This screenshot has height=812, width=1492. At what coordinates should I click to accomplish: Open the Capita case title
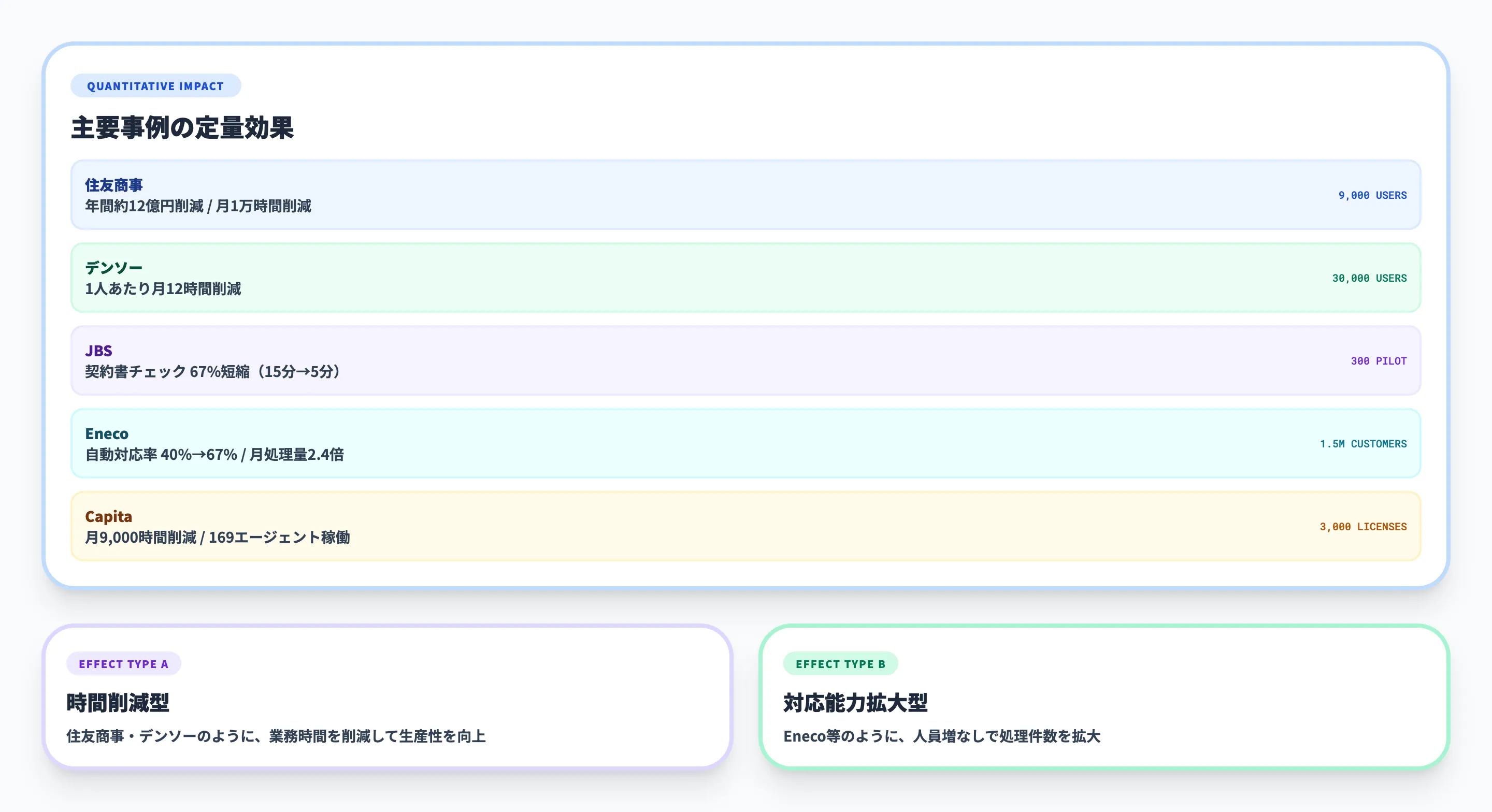point(108,516)
